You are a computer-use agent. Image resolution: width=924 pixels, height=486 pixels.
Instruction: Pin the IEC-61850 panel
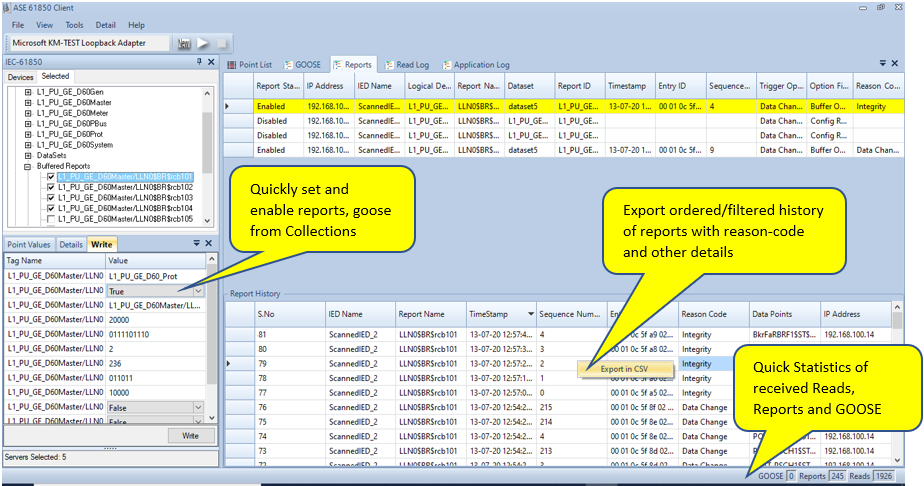tap(199, 62)
